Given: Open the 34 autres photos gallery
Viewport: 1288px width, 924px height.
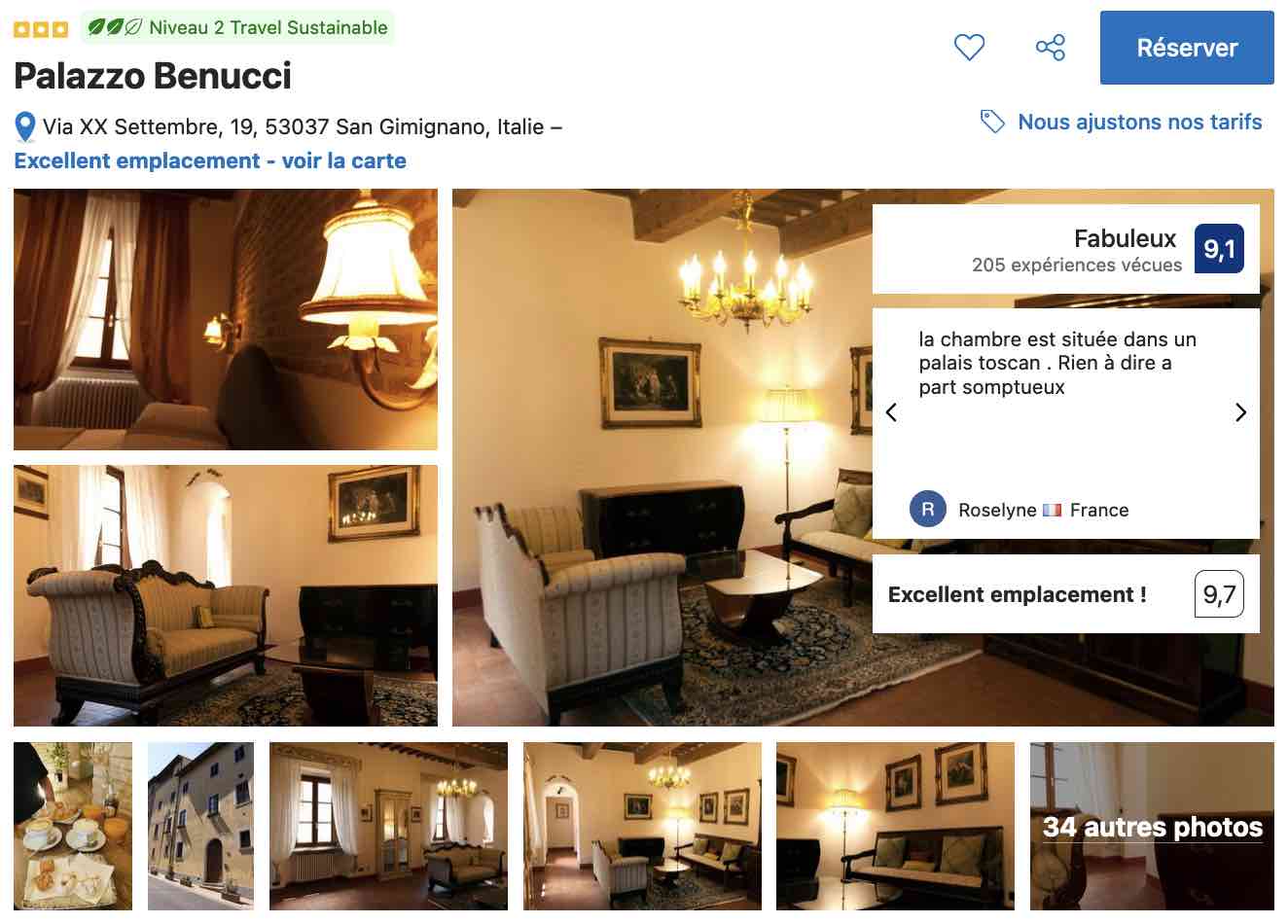Looking at the screenshot, I should click(1152, 826).
